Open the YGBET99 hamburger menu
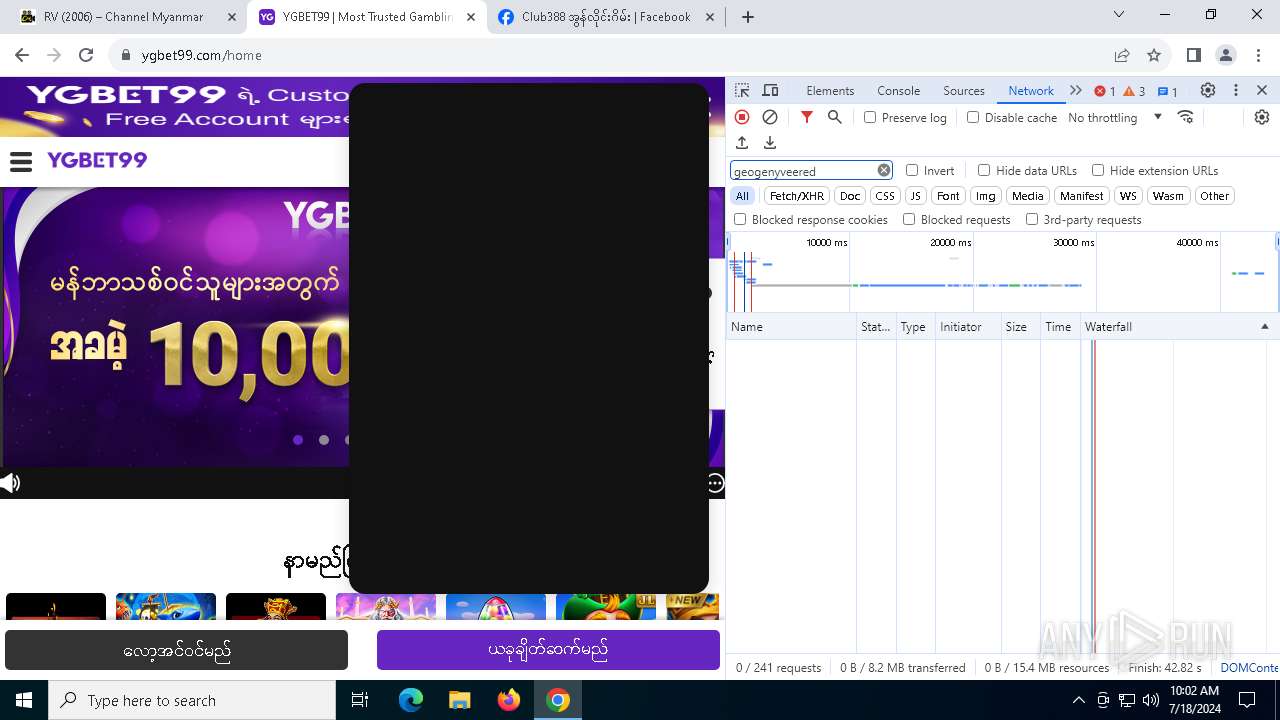1280x720 pixels. (21, 161)
